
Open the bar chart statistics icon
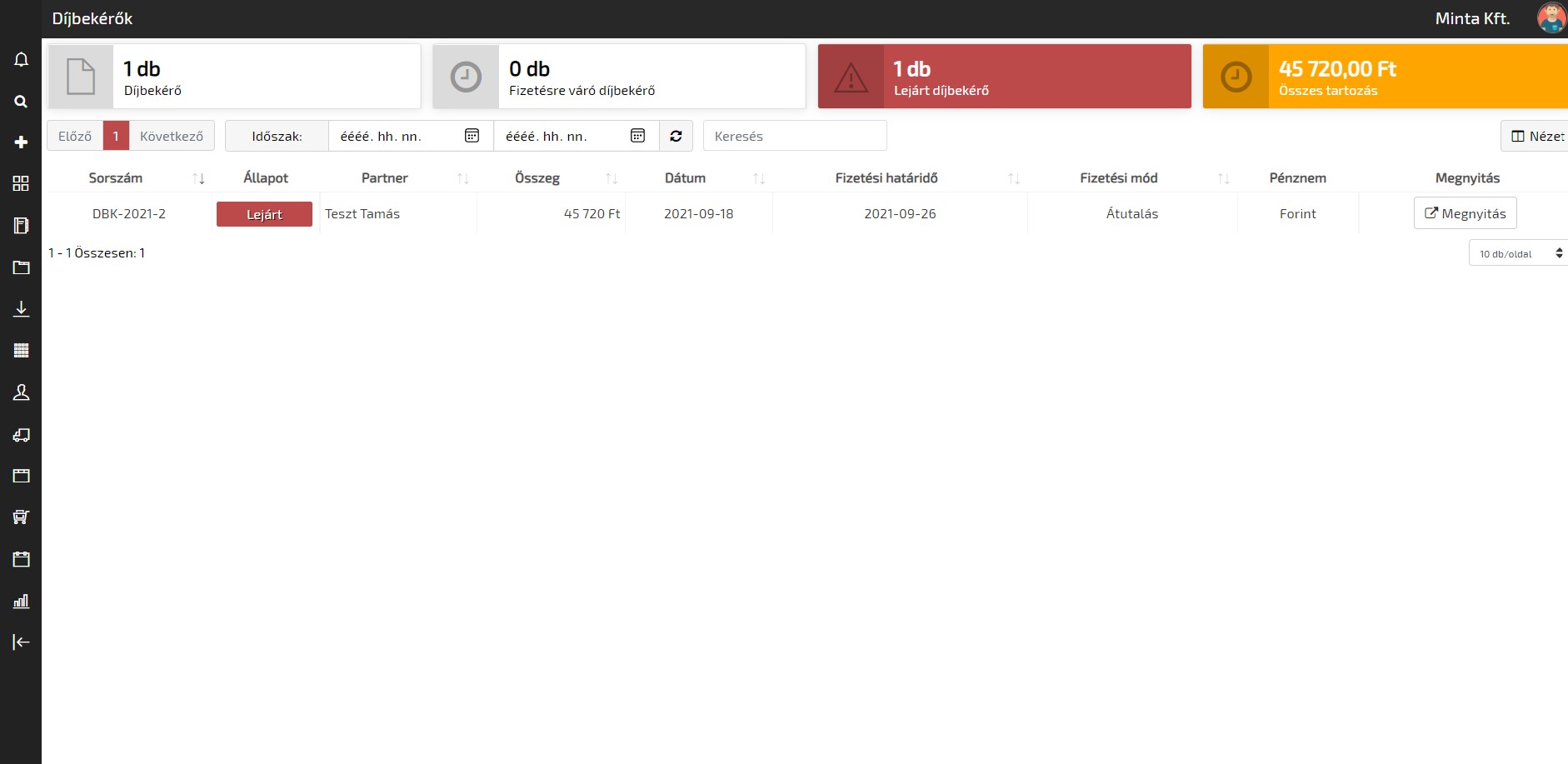21,601
